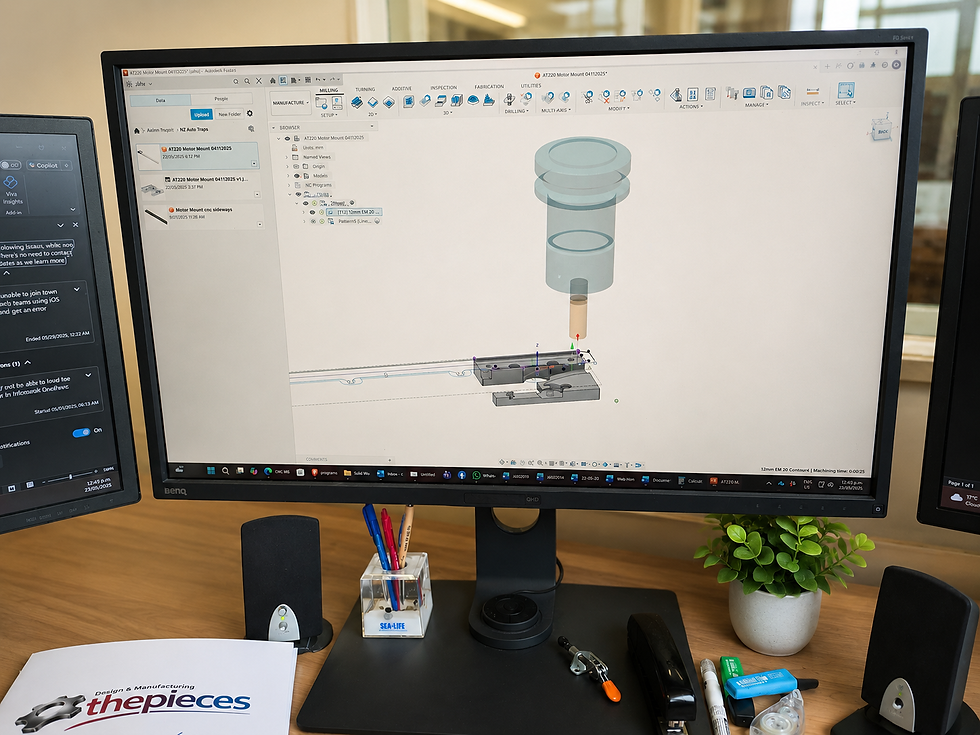Toggle visibility eye of 12mm EM operation
Screen dimensions: 980x735
click(x=312, y=212)
